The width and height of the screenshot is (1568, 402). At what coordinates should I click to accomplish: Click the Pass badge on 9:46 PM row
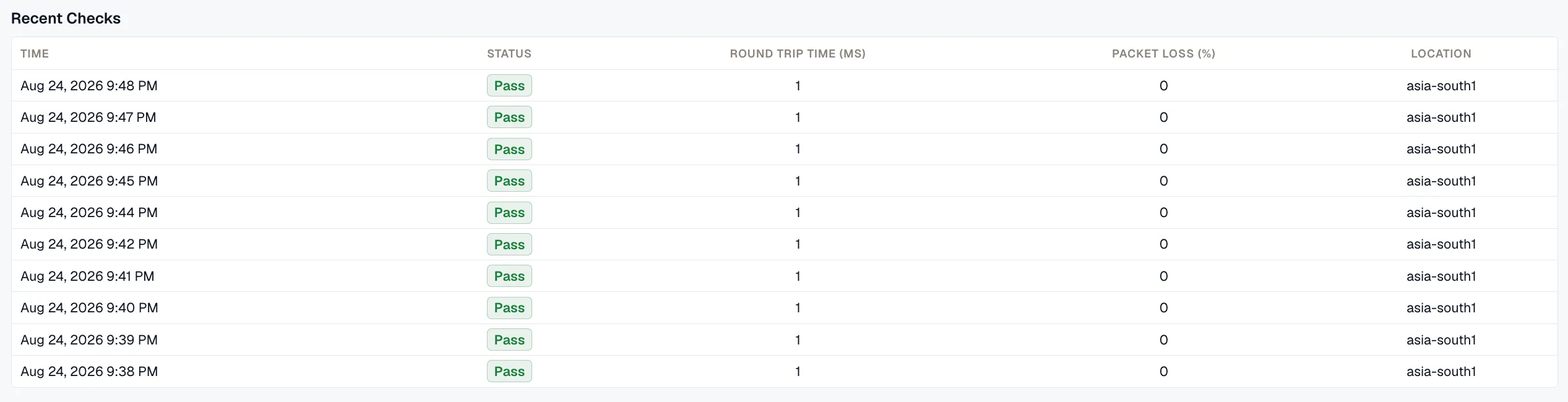click(509, 149)
